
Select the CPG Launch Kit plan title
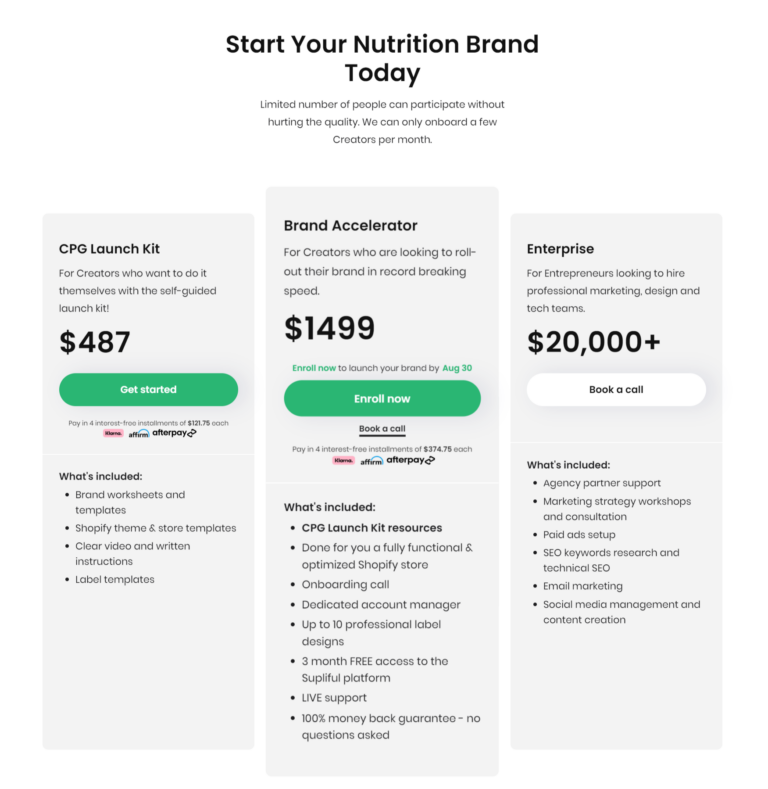click(109, 249)
